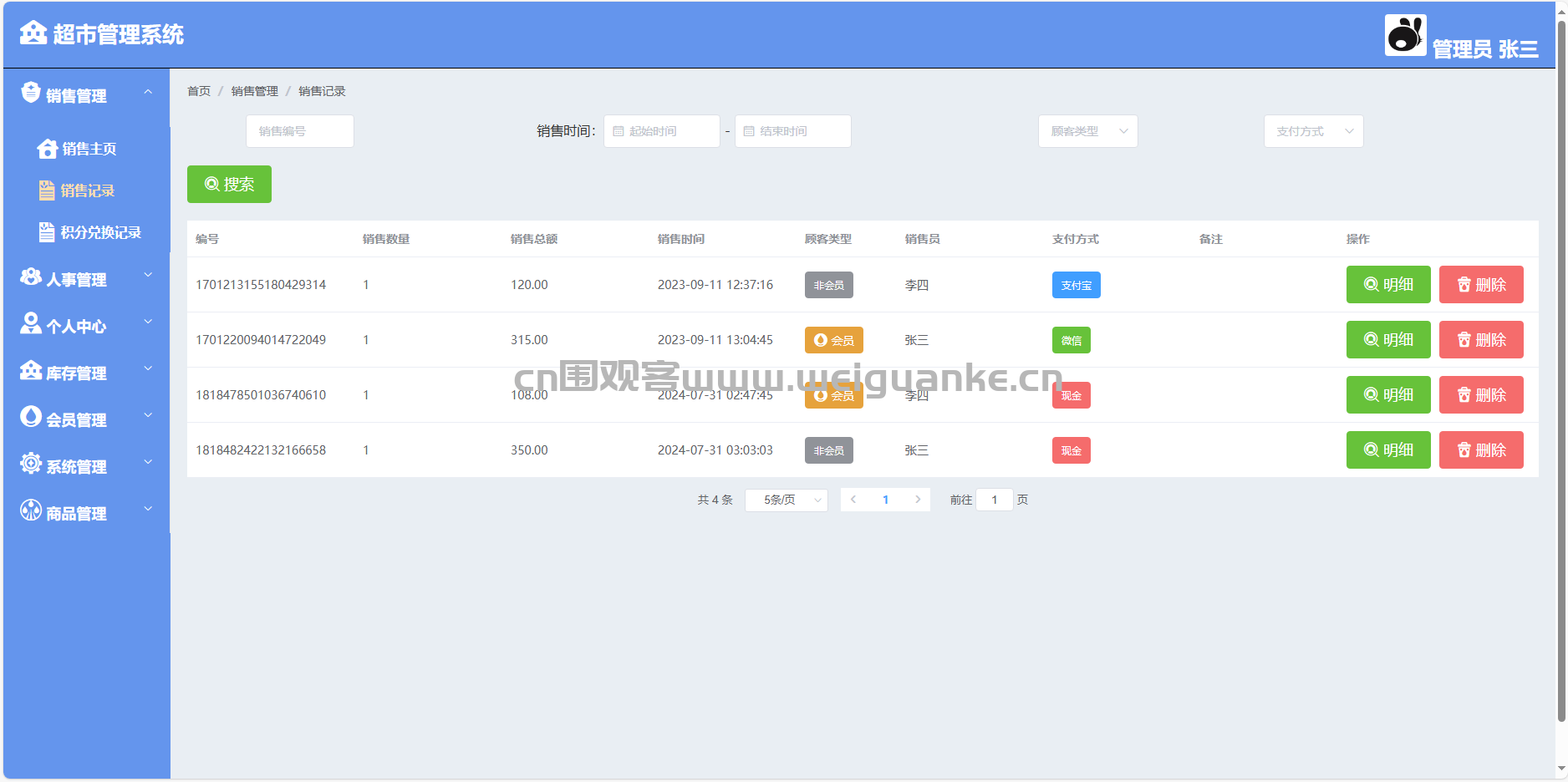This screenshot has width=1568, height=782.
Task: Click the 起始时间 date field
Action: [x=662, y=131]
